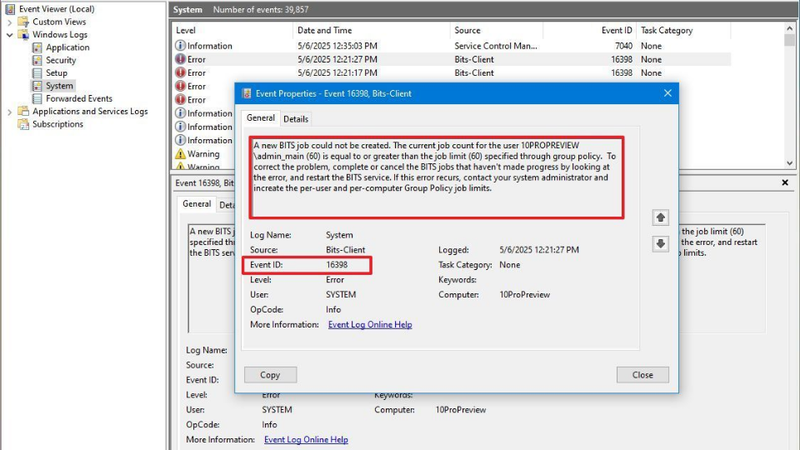Screen dimensions: 800x450
Task: Click the event description text box in dialog
Action: click(436, 177)
